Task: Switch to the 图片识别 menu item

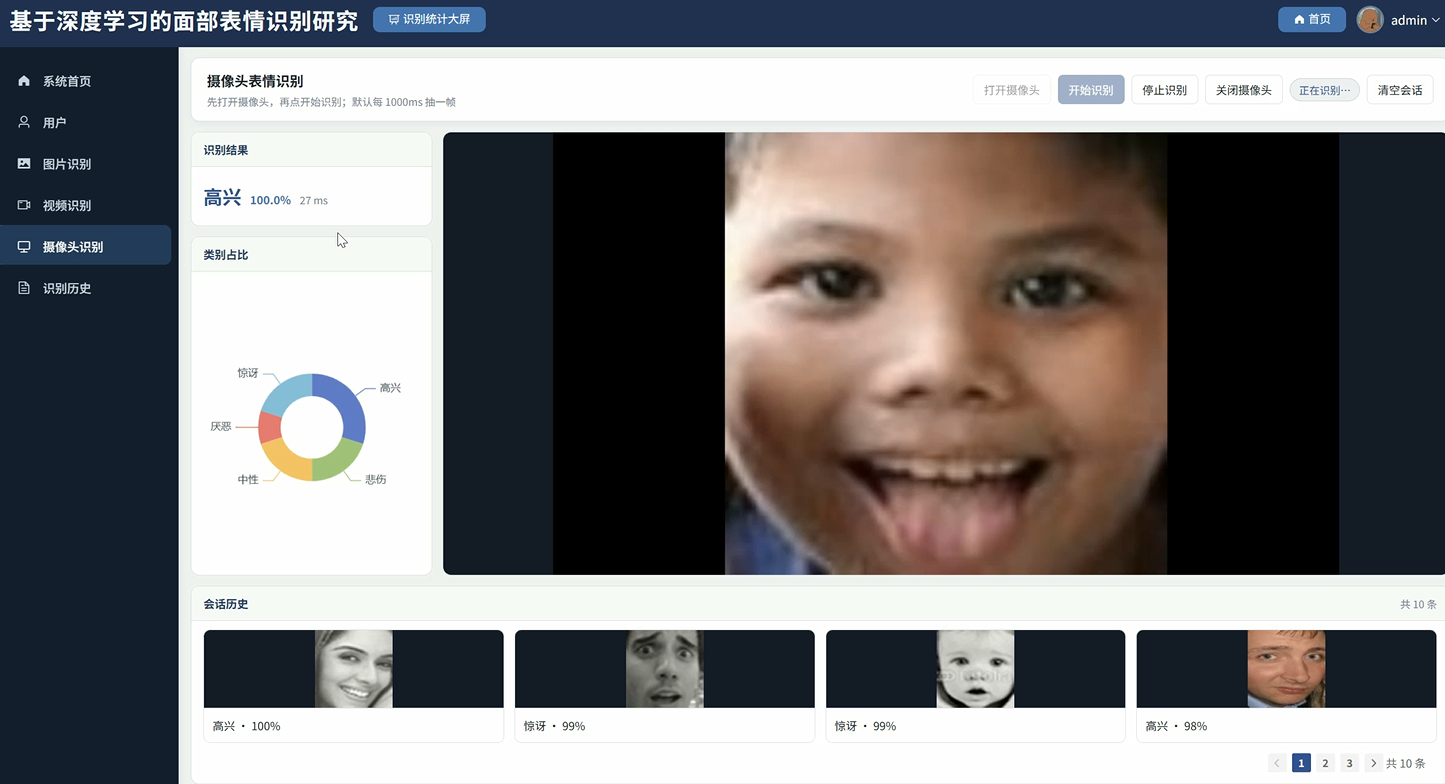Action: tap(86, 164)
